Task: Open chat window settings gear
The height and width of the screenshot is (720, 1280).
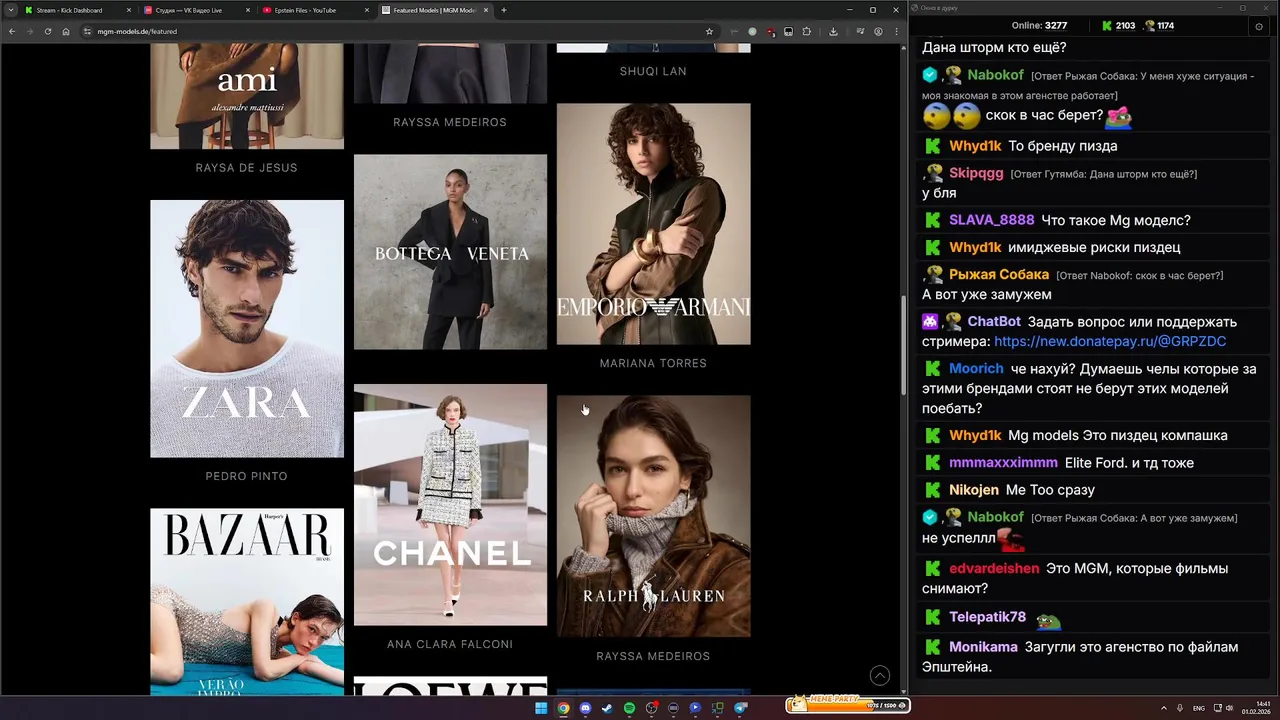Action: coord(1259,26)
